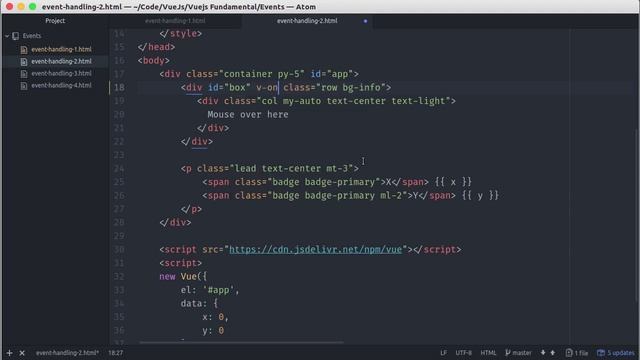Screen dimensions: 640x360
Task: Click file icon beside event-handling-2.html
Action: [x=24, y=62]
